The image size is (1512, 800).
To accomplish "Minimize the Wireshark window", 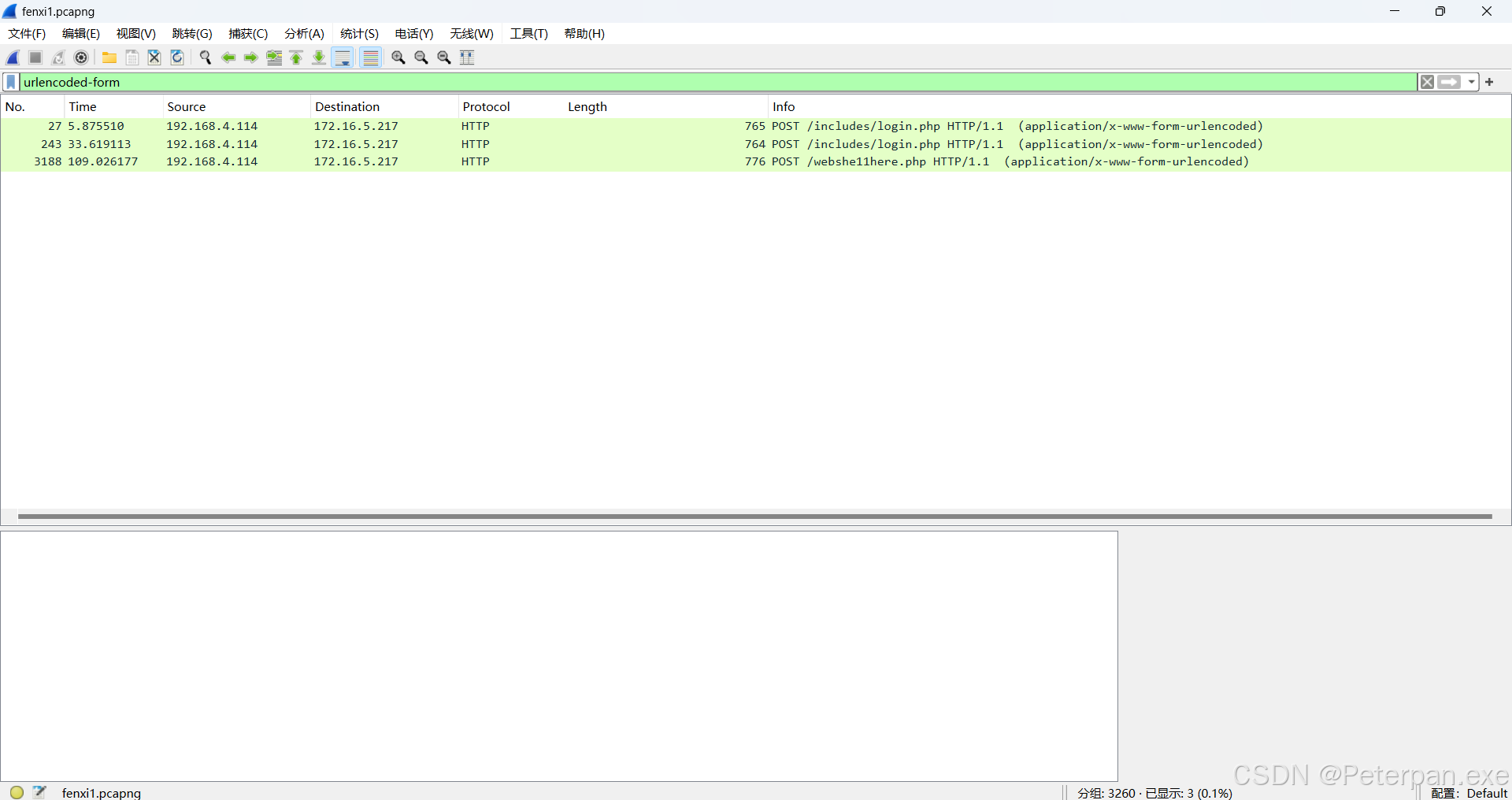I will [x=1394, y=11].
